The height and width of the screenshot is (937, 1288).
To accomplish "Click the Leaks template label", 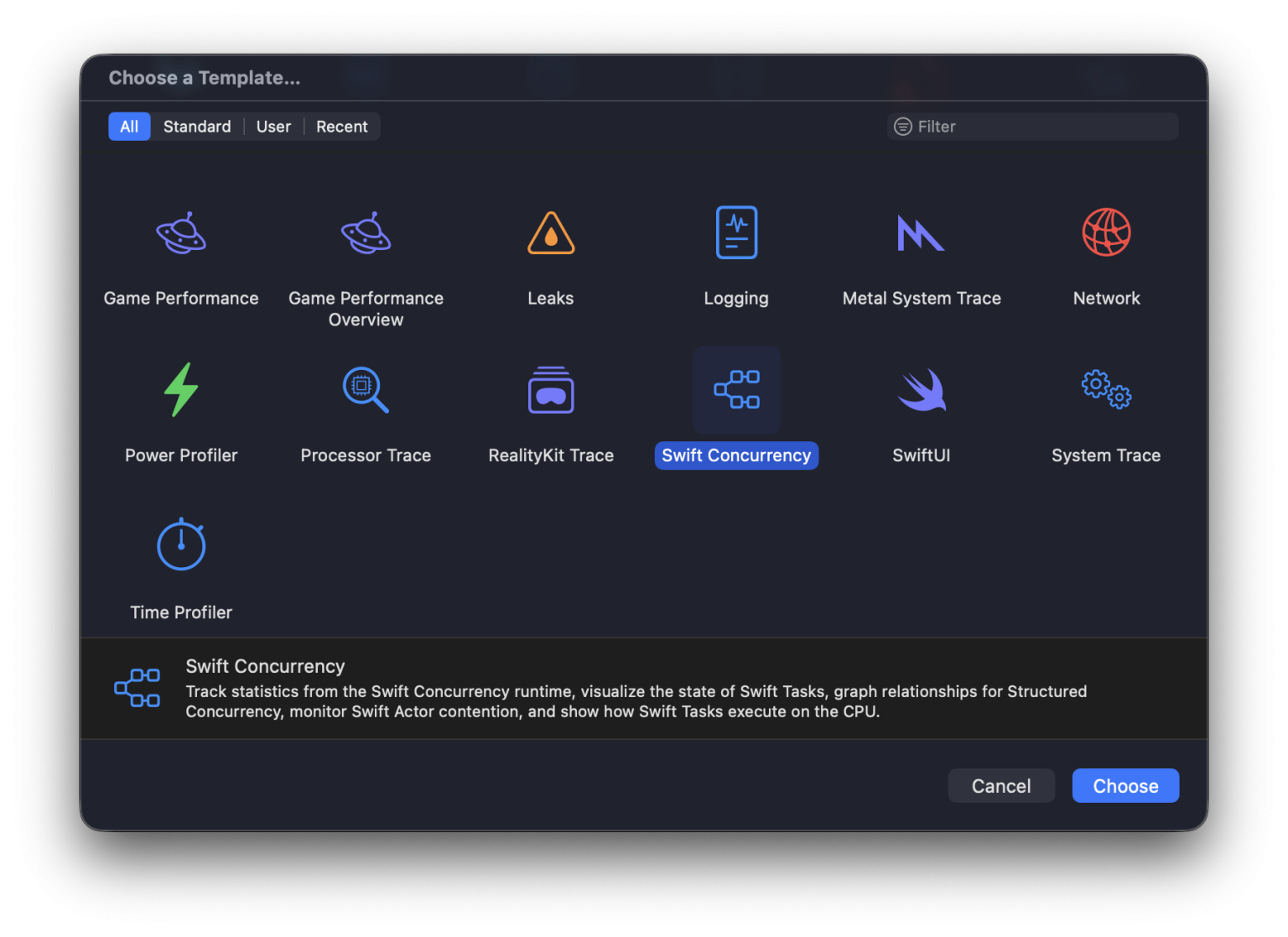I will pos(551,299).
